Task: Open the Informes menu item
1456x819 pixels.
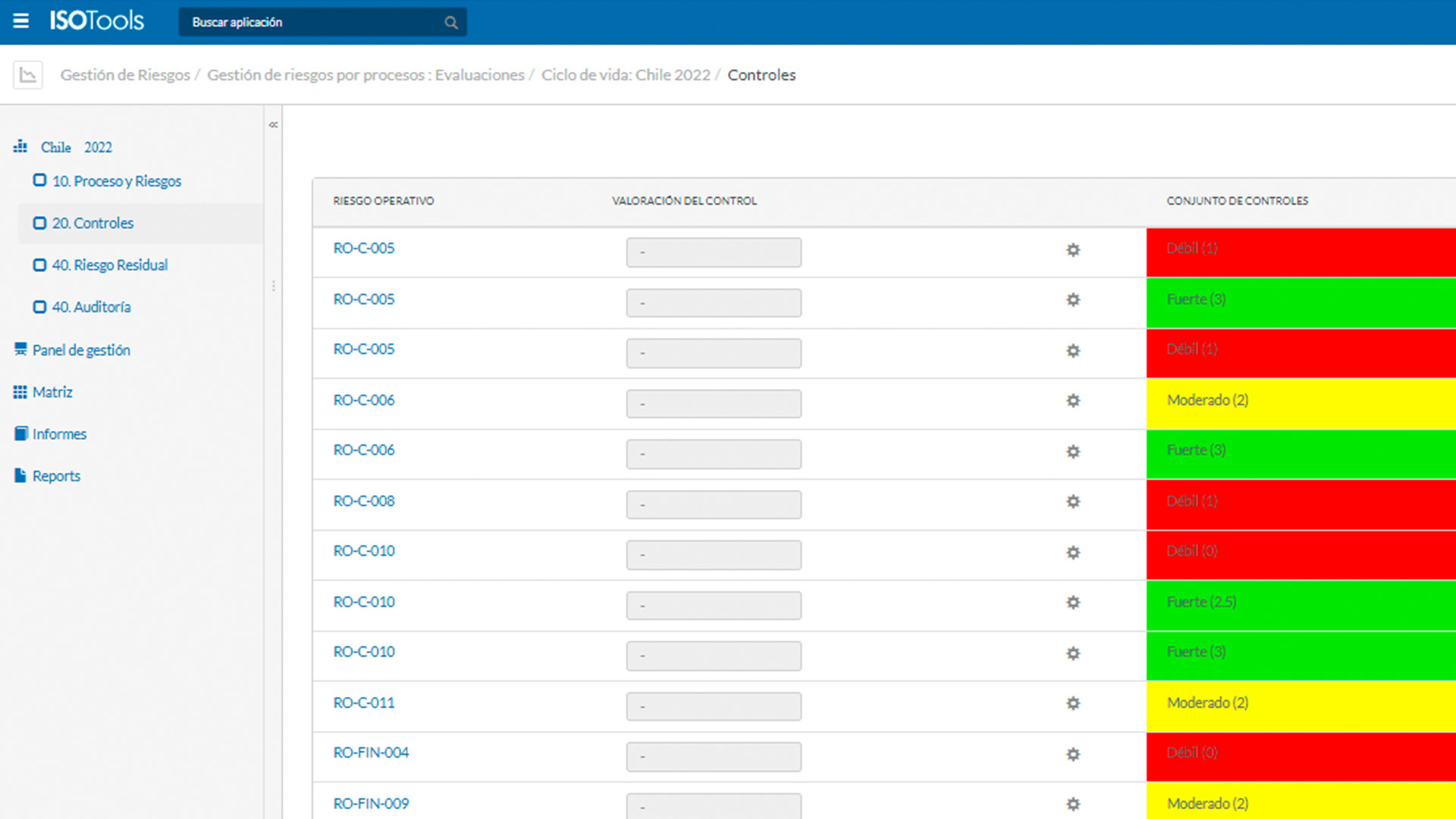Action: click(59, 434)
